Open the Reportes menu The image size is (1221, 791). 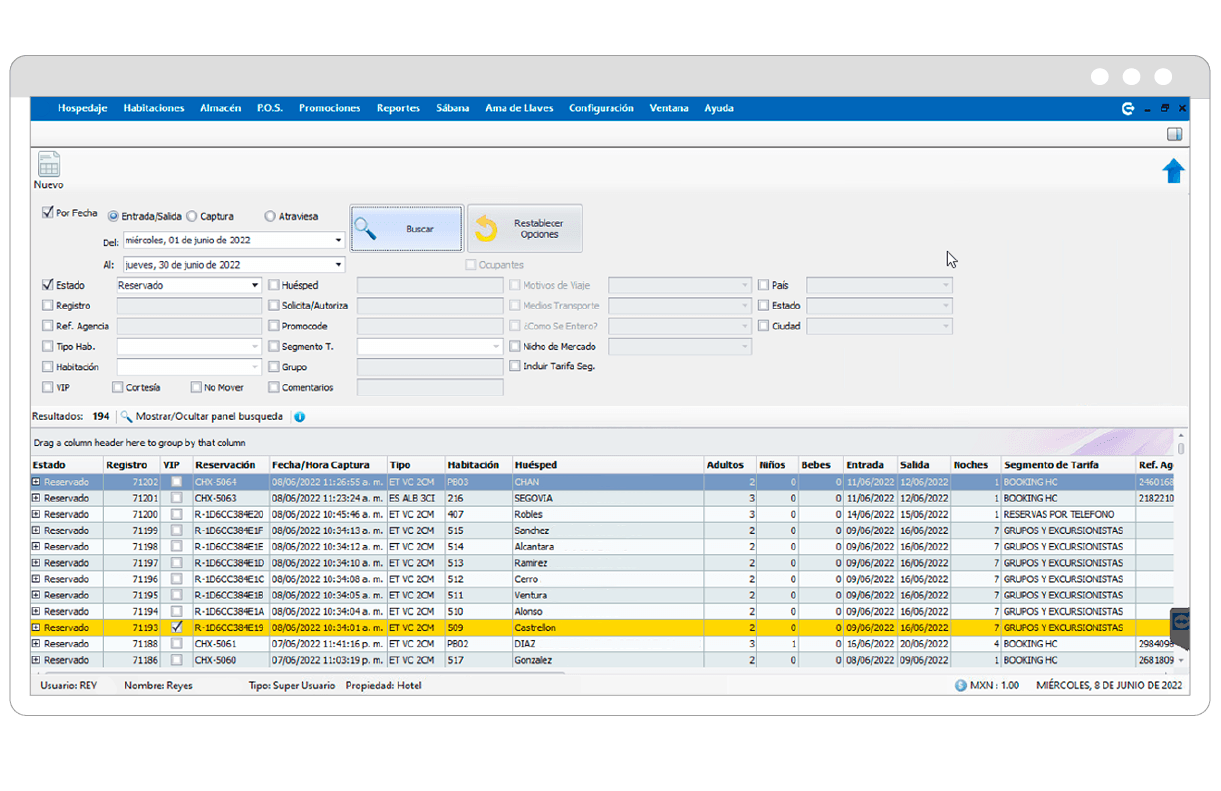[x=398, y=108]
